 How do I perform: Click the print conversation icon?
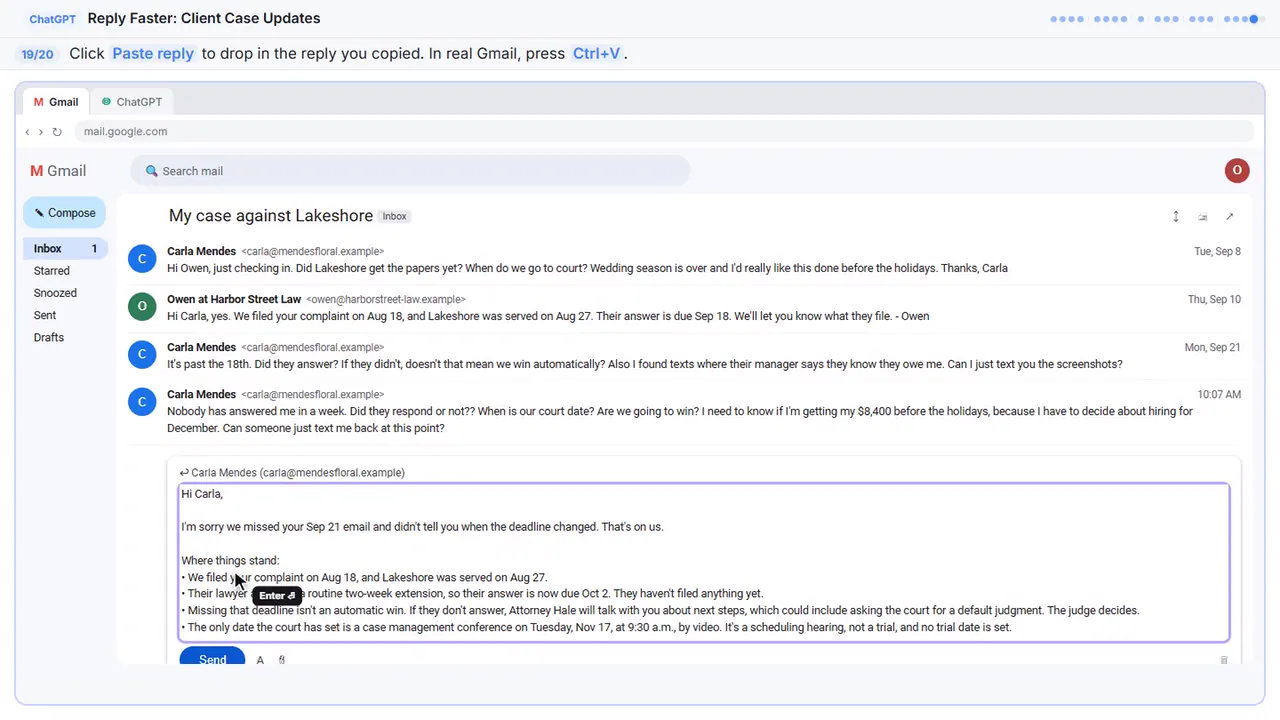(1203, 216)
